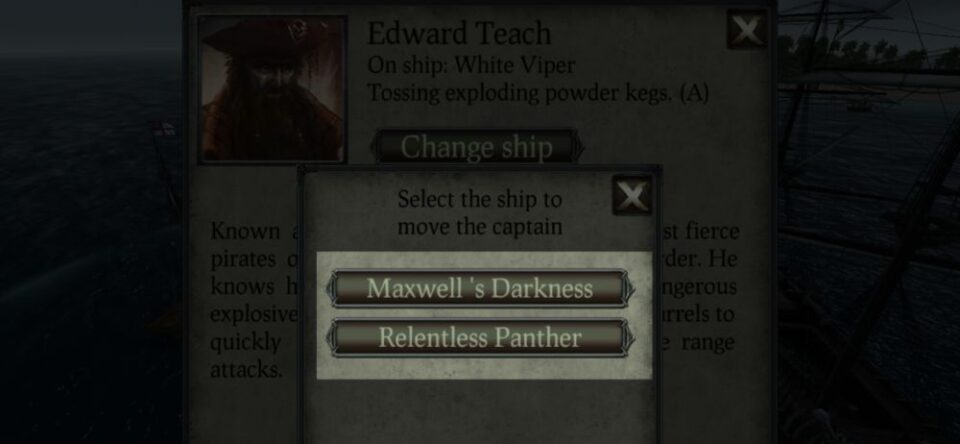Click the captain biography paragraph's last word 'attacks'
The image size is (960, 444).
click(x=246, y=369)
